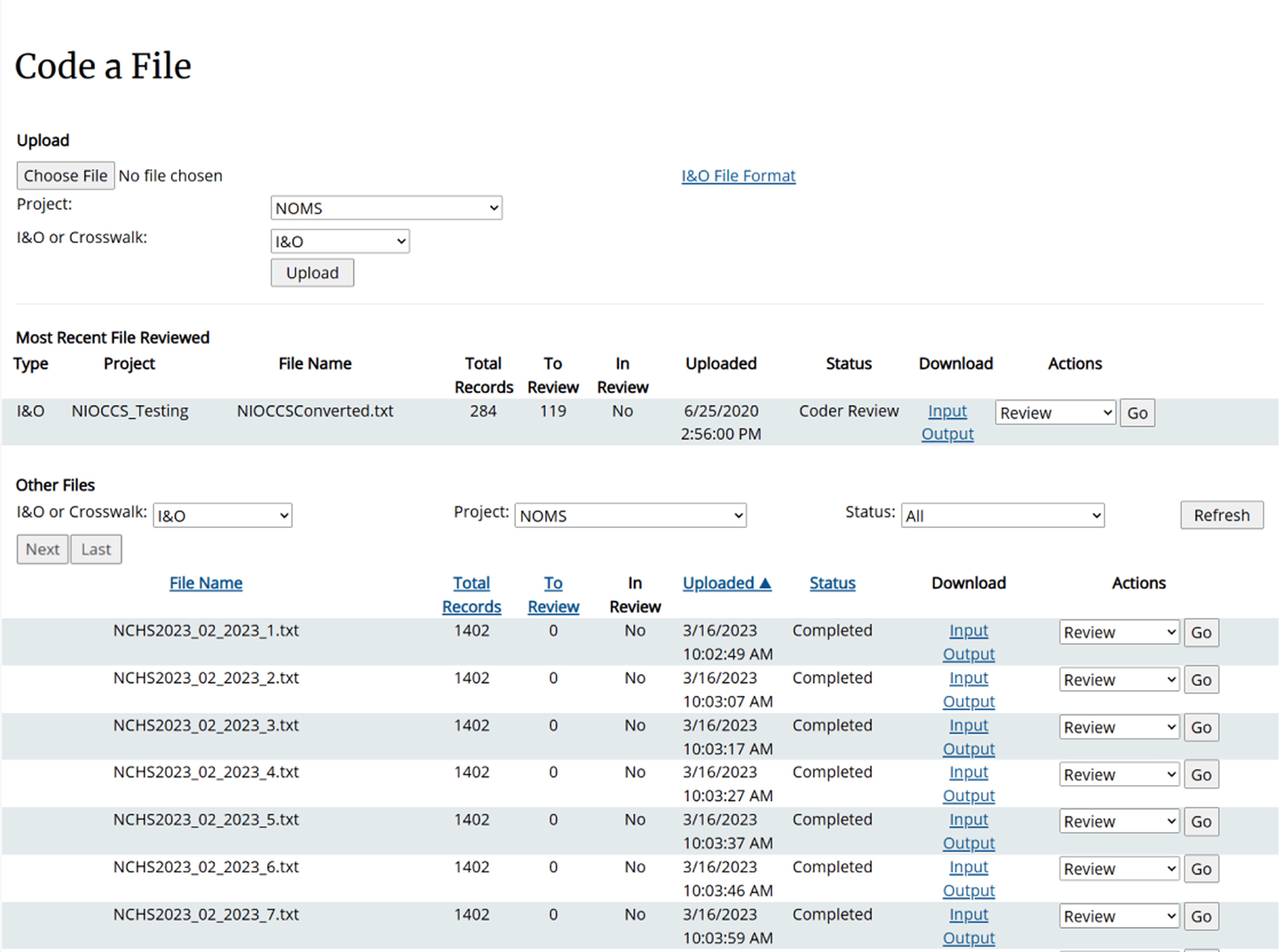Open Output link for NCHS2023_02_2023_1.txt

click(968, 654)
